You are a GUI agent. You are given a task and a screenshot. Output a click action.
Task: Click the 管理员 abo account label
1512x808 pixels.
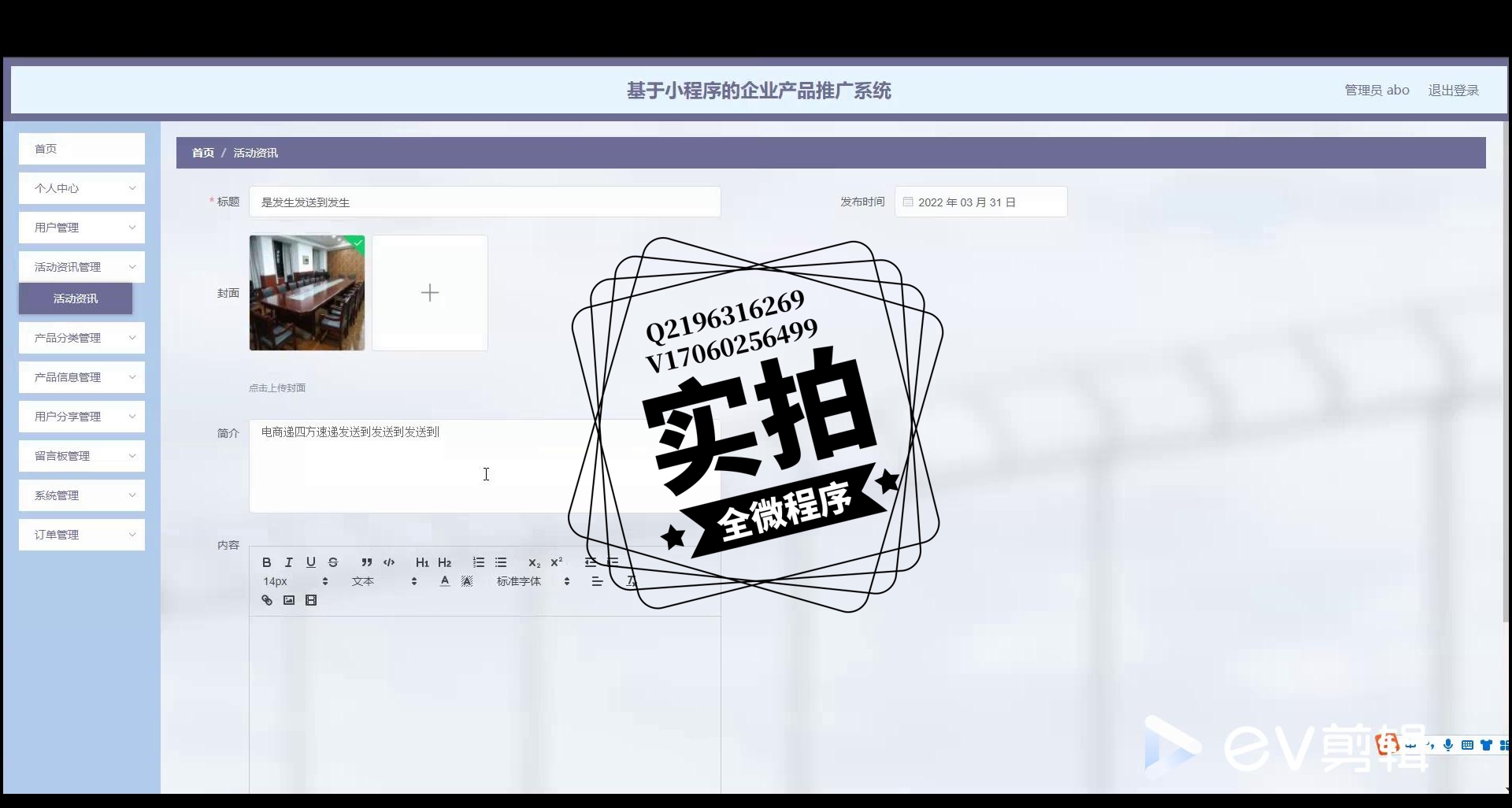tap(1377, 91)
